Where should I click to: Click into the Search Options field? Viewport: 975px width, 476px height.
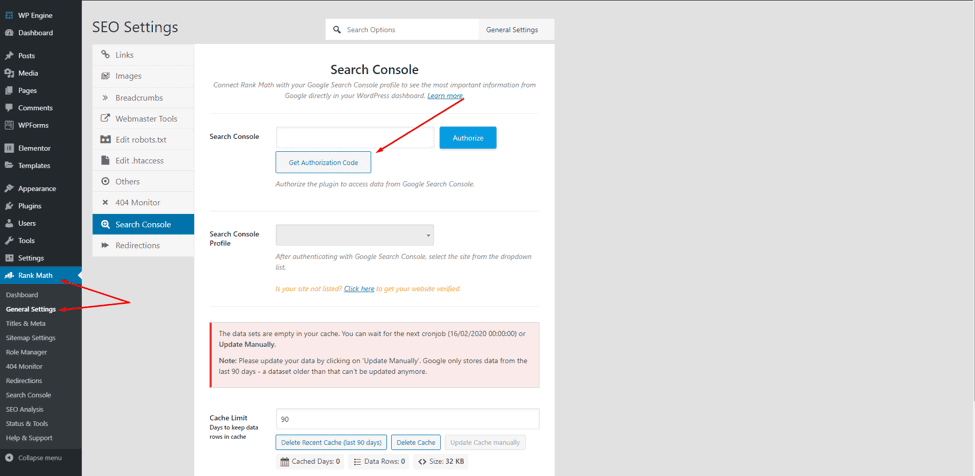[x=402, y=29]
